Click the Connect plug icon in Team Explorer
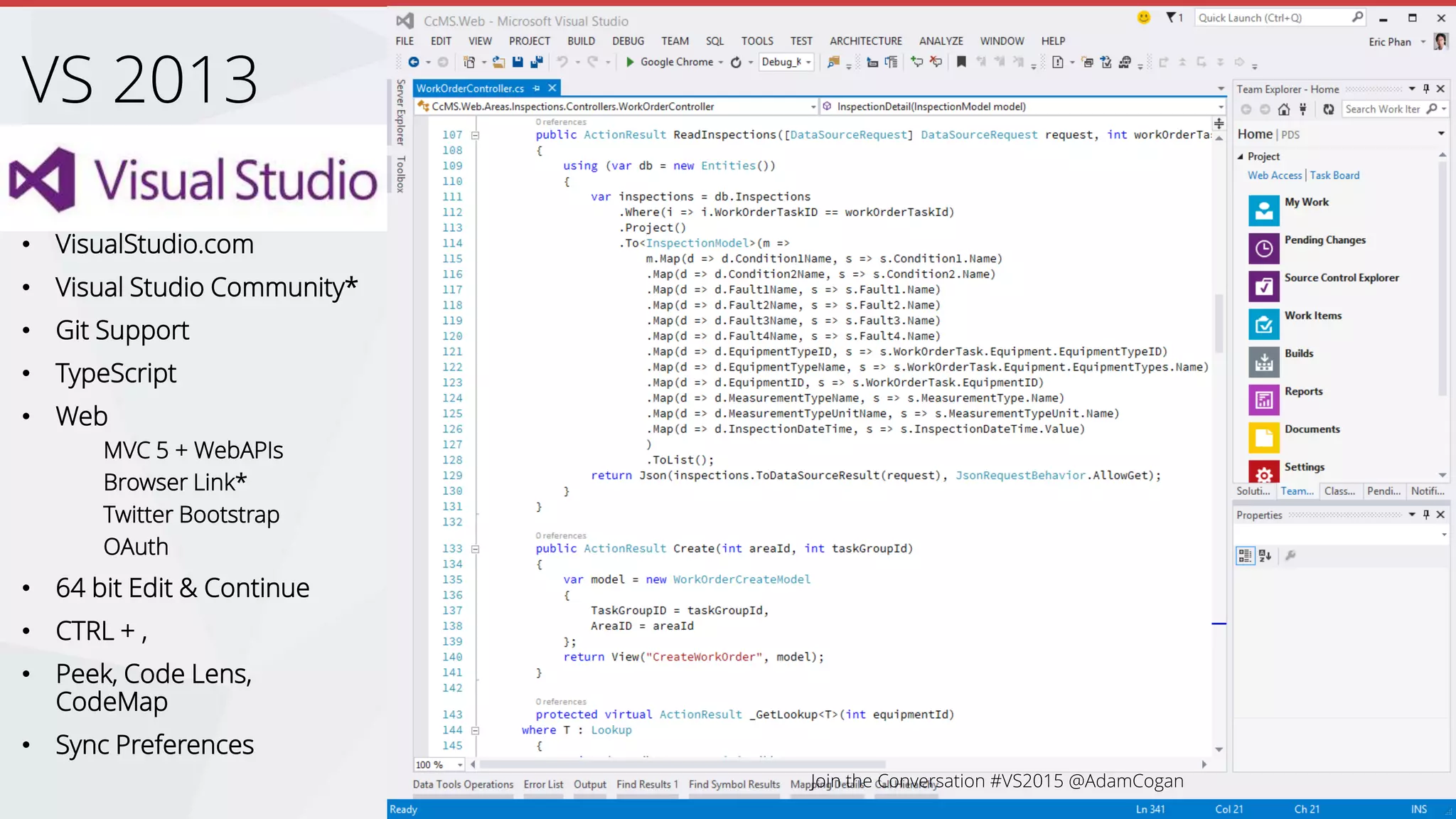The image size is (1456, 819). coord(1303,109)
